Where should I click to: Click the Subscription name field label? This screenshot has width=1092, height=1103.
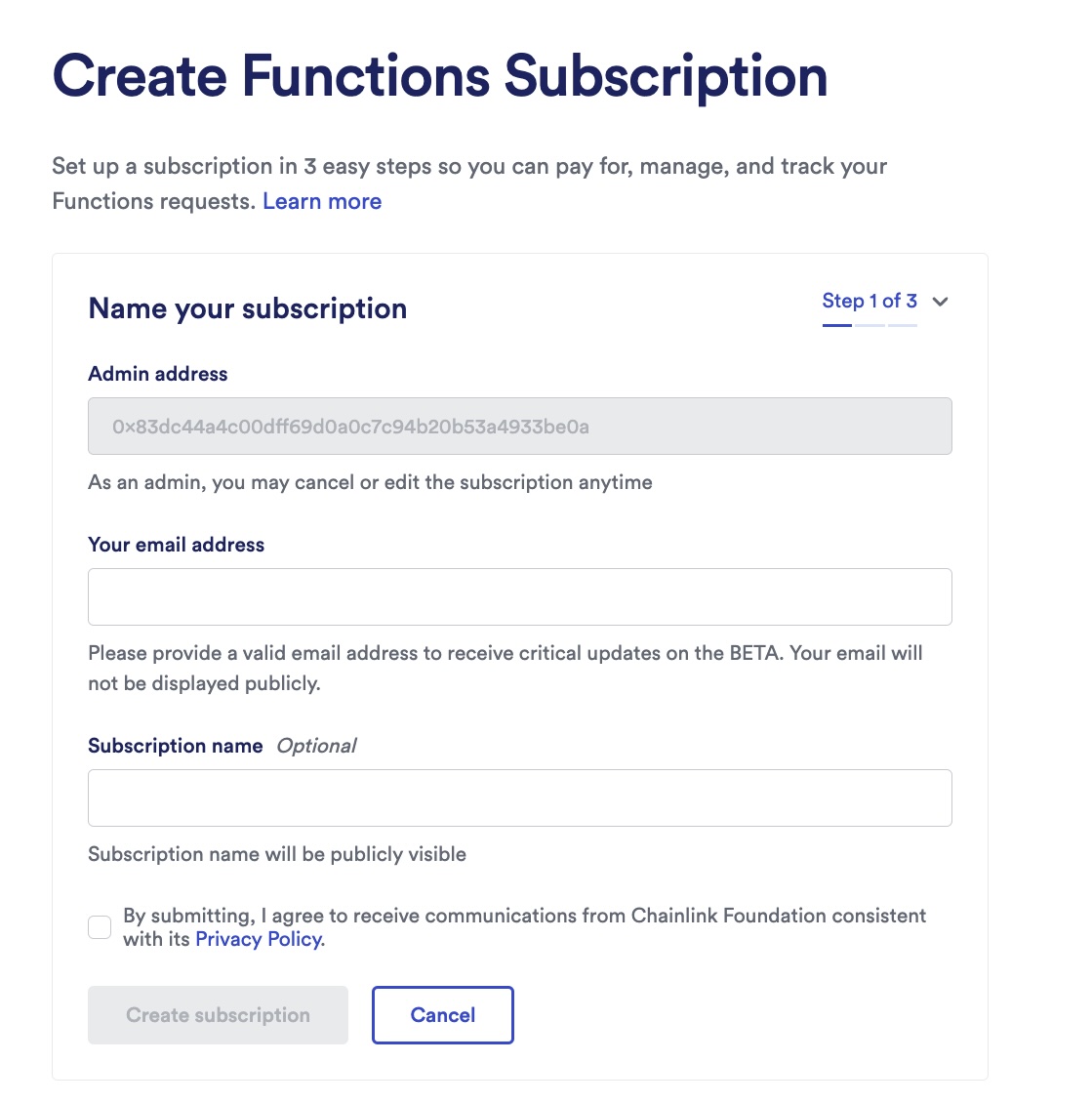175,745
